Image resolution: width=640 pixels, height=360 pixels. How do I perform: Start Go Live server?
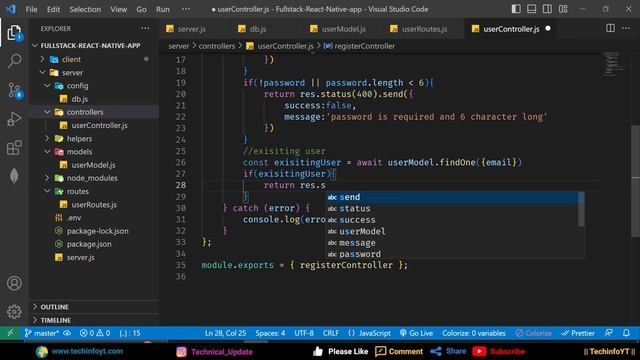pos(416,333)
